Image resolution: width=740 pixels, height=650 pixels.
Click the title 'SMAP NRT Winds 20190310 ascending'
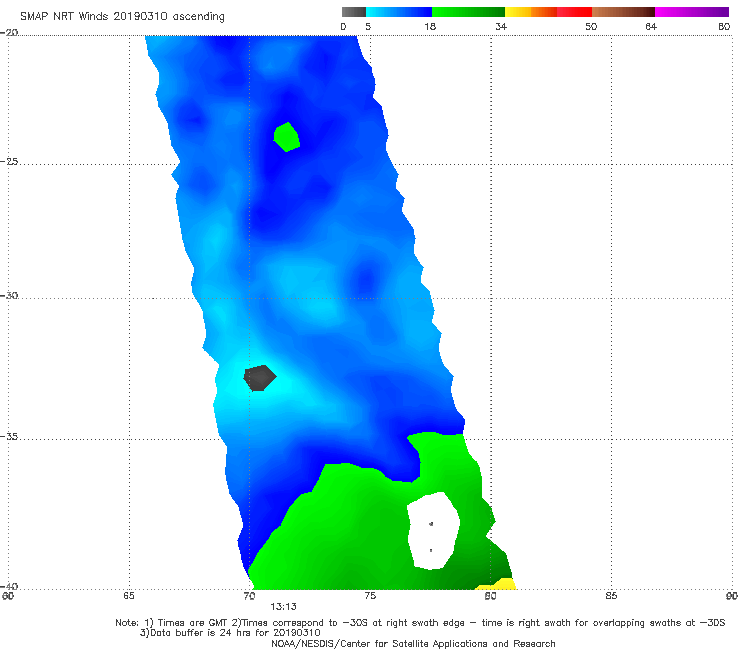(122, 17)
